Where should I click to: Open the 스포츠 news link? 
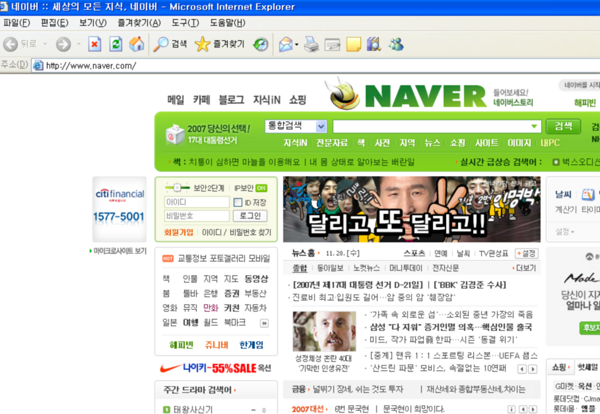click(414, 253)
